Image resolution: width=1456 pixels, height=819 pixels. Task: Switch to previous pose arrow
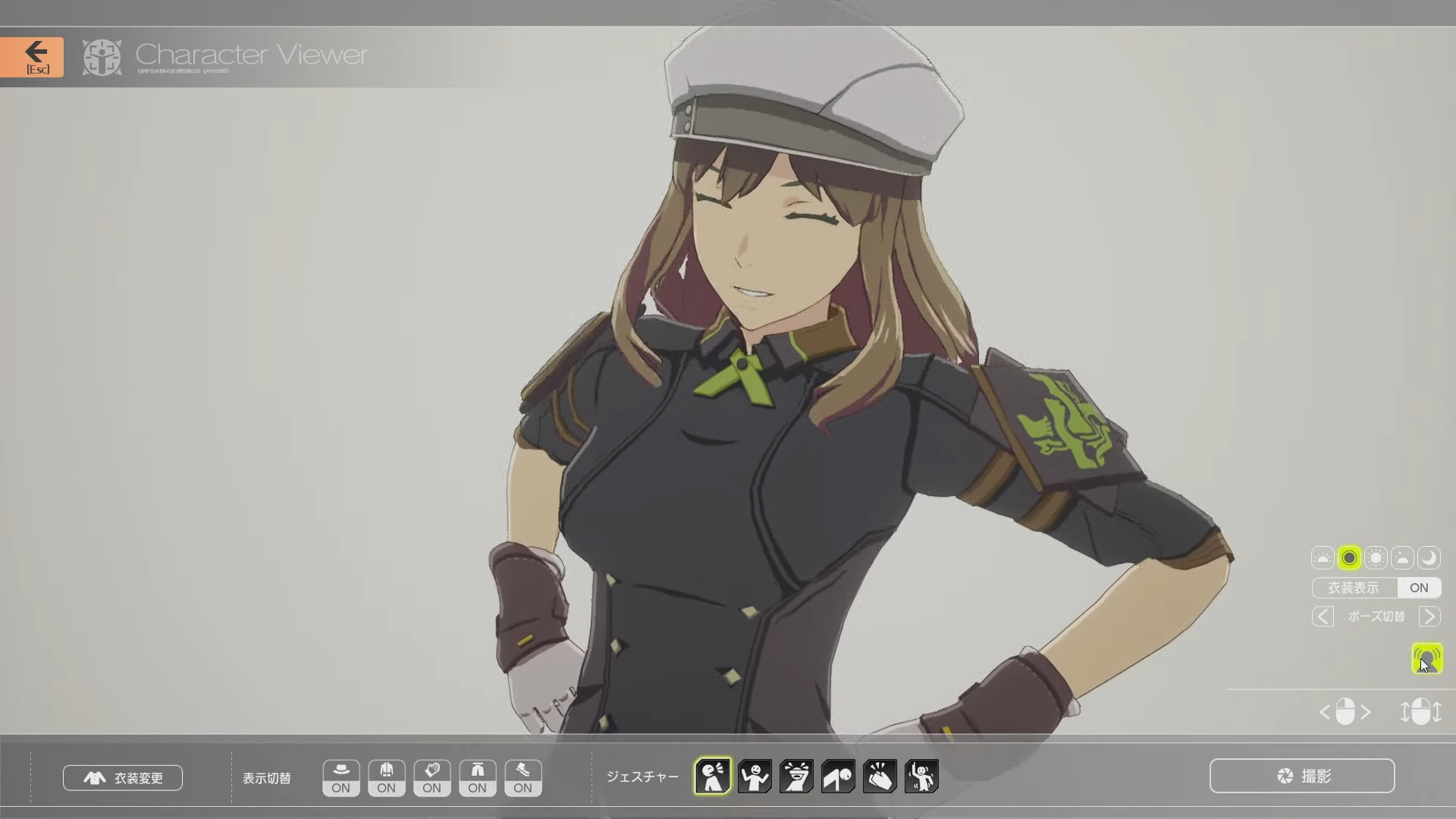[x=1323, y=617]
